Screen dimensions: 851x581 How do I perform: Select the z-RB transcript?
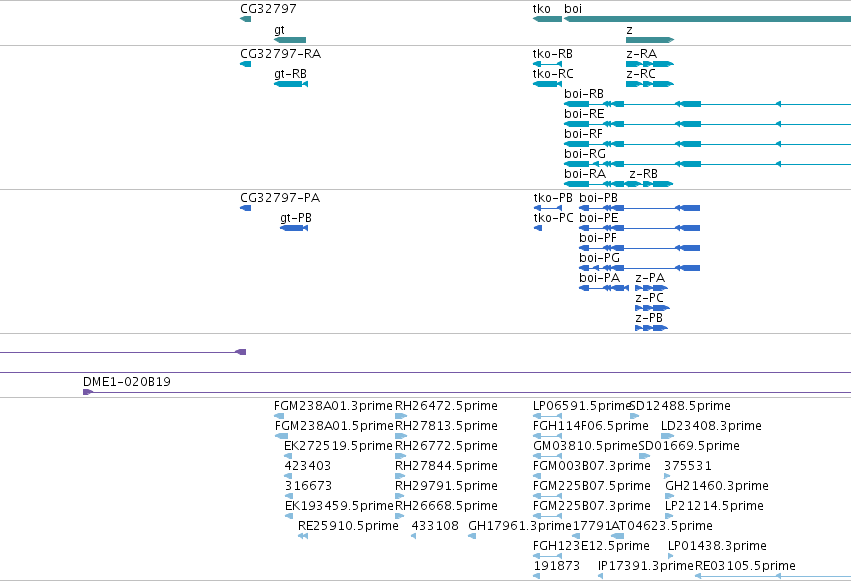(651, 184)
